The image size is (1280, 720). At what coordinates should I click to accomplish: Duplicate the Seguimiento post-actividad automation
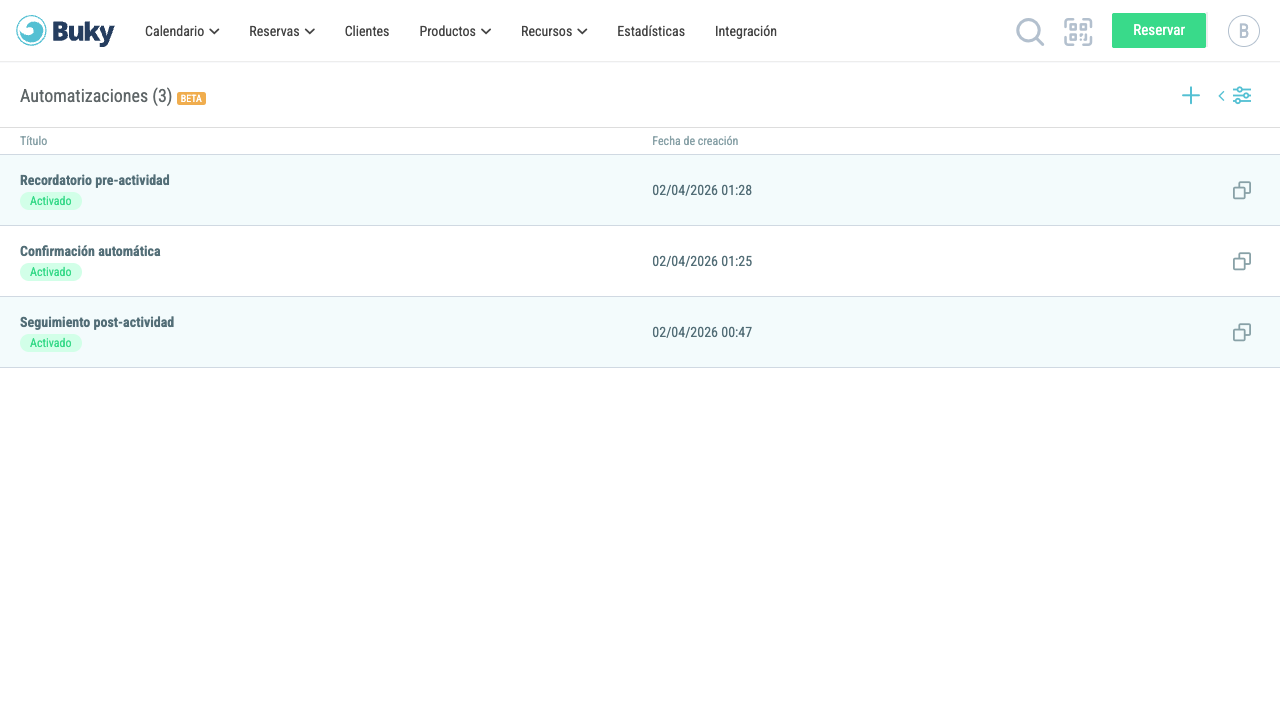pos(1242,332)
